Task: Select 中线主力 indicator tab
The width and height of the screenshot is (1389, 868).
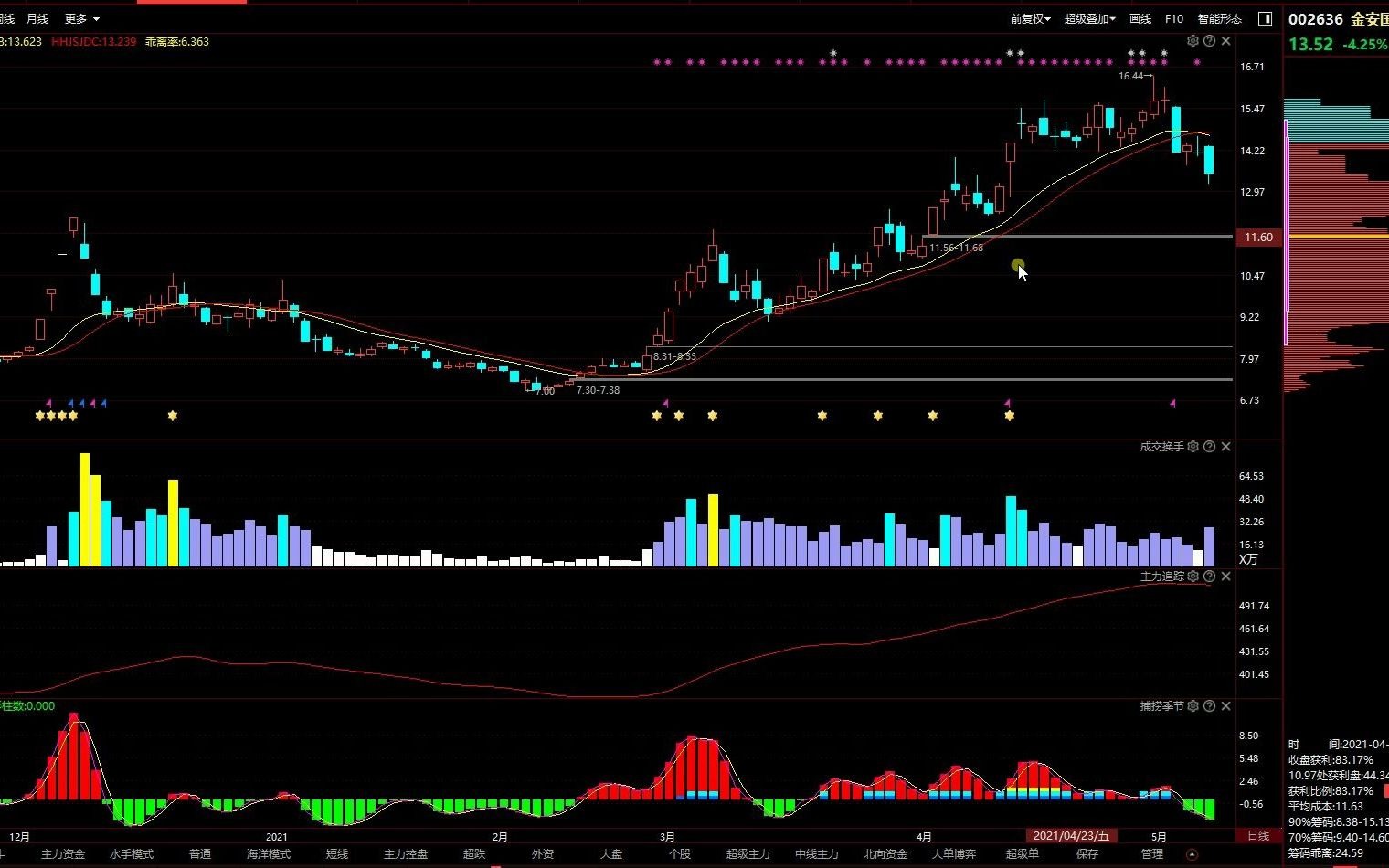Action: click(x=817, y=854)
